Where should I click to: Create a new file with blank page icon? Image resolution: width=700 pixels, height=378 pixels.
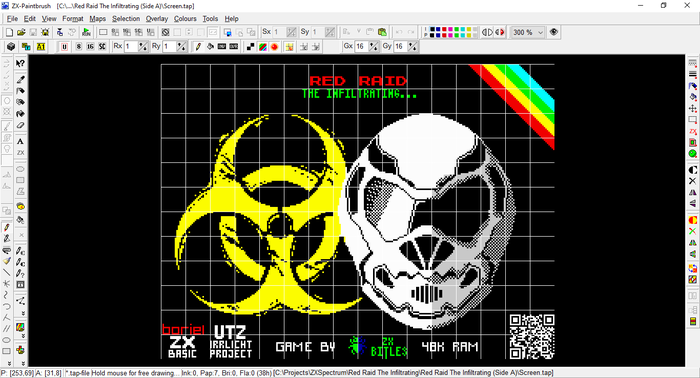(9, 32)
